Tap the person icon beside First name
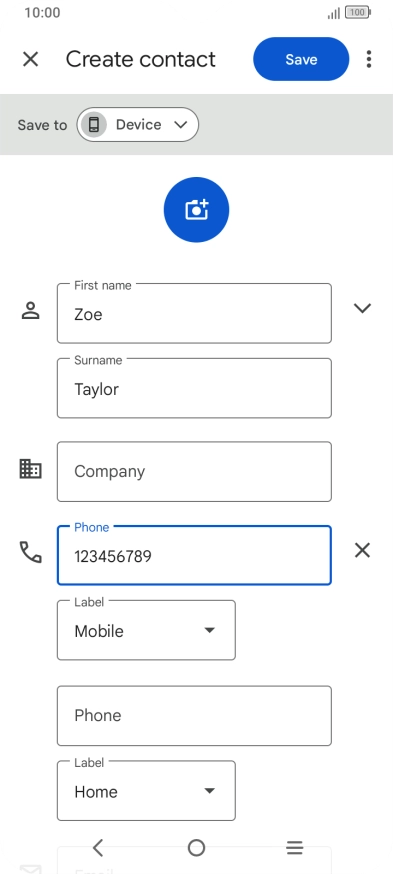 [x=30, y=310]
